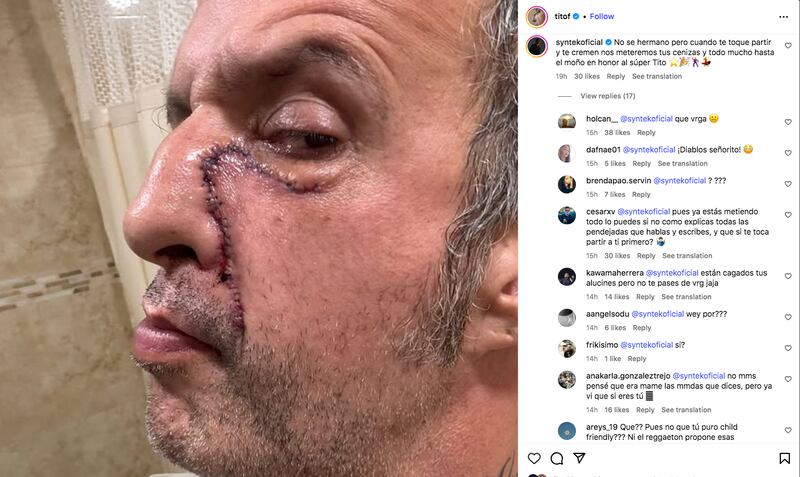The height and width of the screenshot is (477, 800).
Task: See translation of syntekoficial's comment
Action: click(x=657, y=76)
